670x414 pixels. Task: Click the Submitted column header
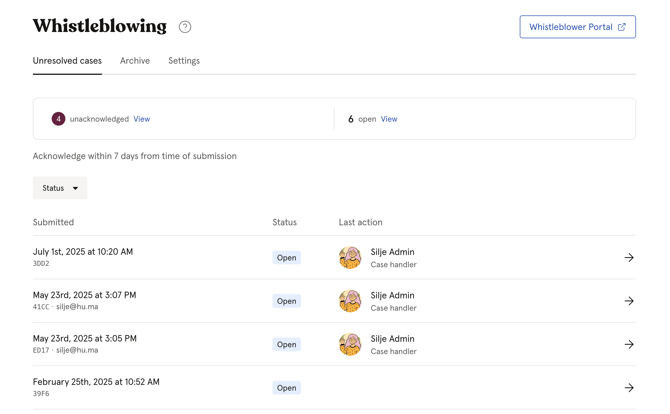tap(53, 222)
